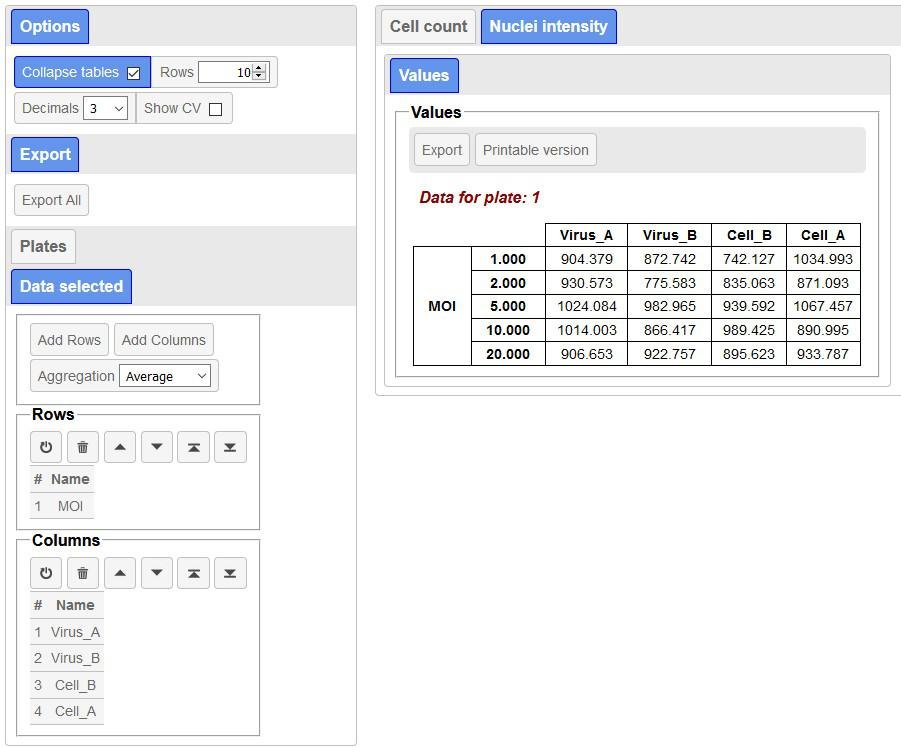This screenshot has height=747, width=901.
Task: Move row up in Rows section
Action: point(120,447)
